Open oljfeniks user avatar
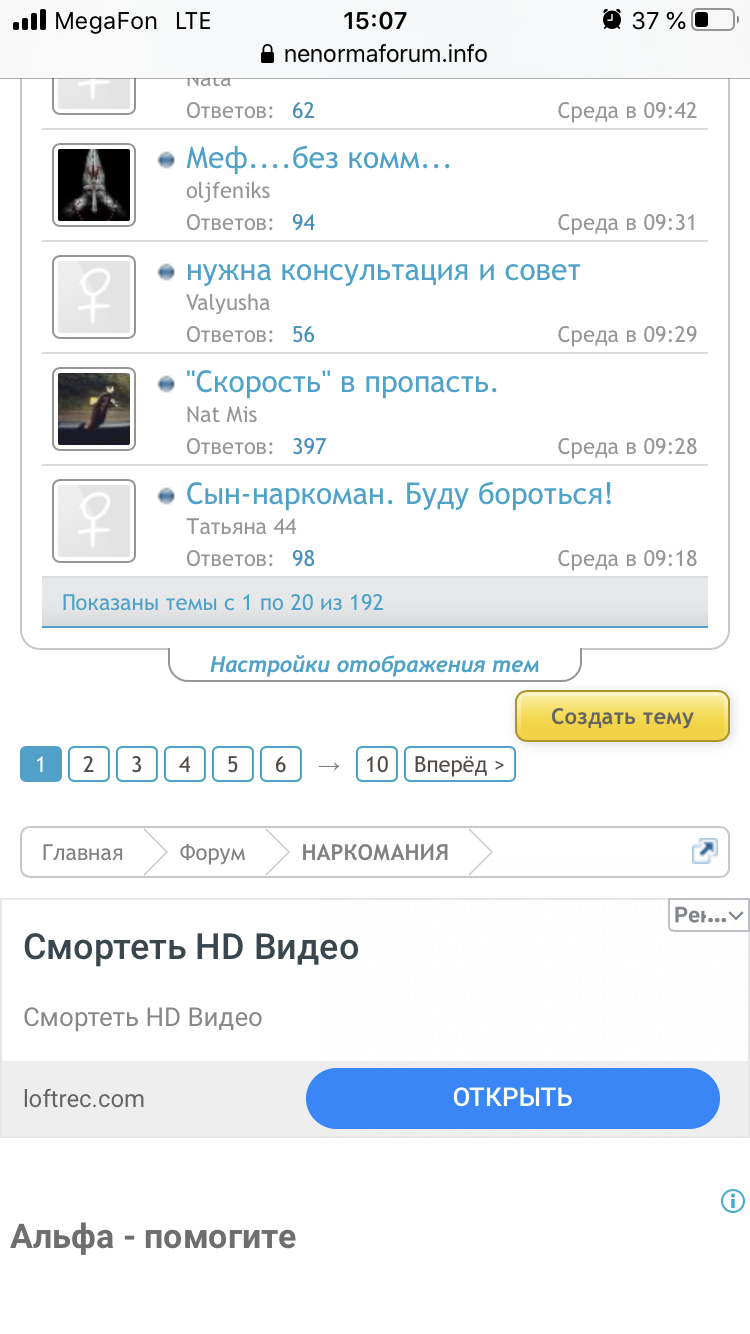This screenshot has height=1334, width=750. coord(93,185)
